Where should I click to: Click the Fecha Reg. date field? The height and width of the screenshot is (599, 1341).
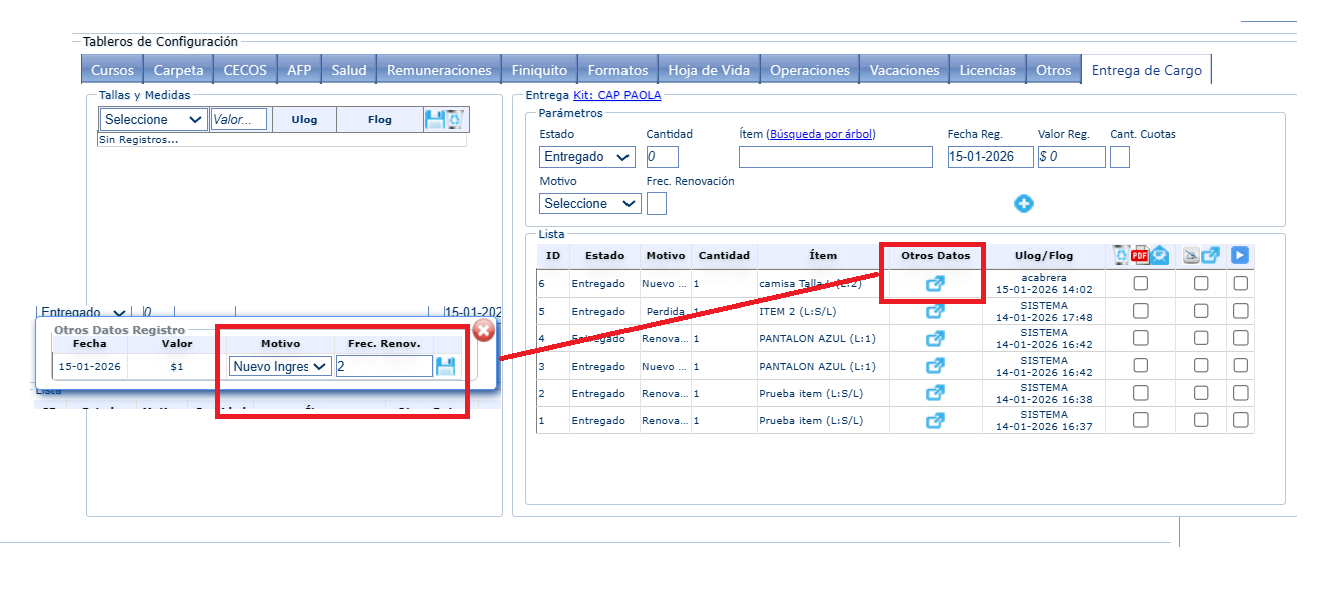click(989, 157)
